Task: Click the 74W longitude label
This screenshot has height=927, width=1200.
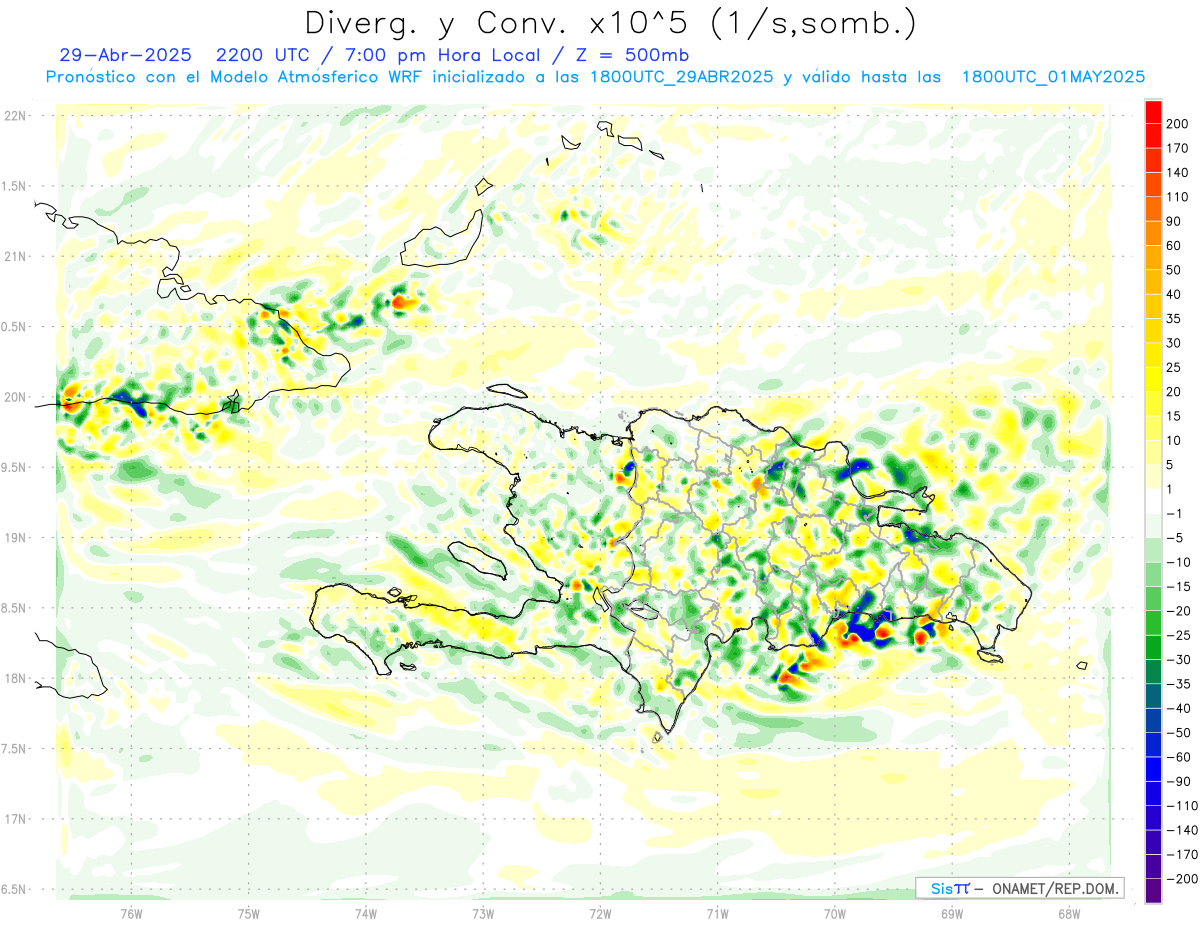Action: point(365,913)
